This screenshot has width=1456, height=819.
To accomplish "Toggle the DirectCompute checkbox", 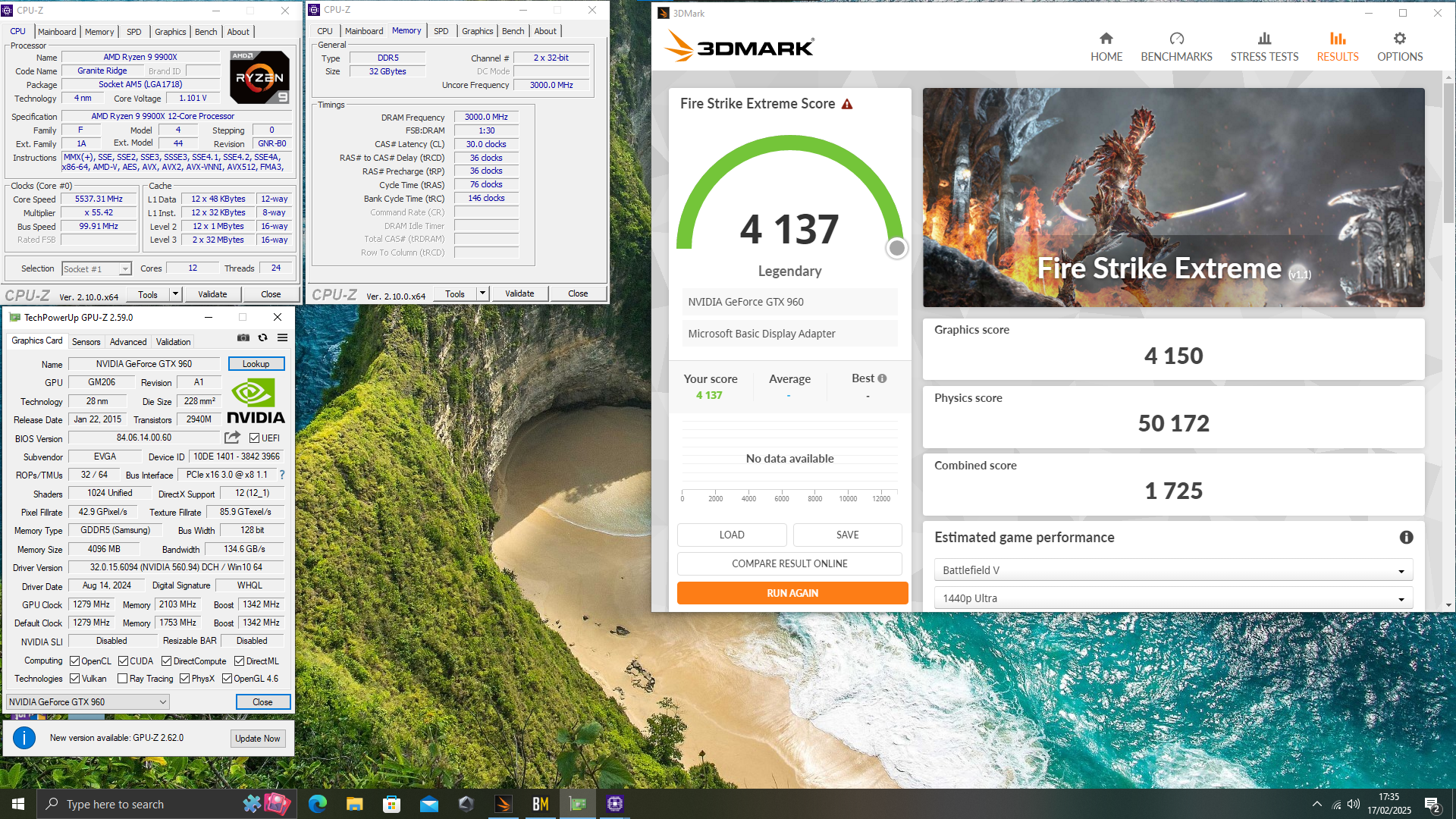I will pos(166,661).
